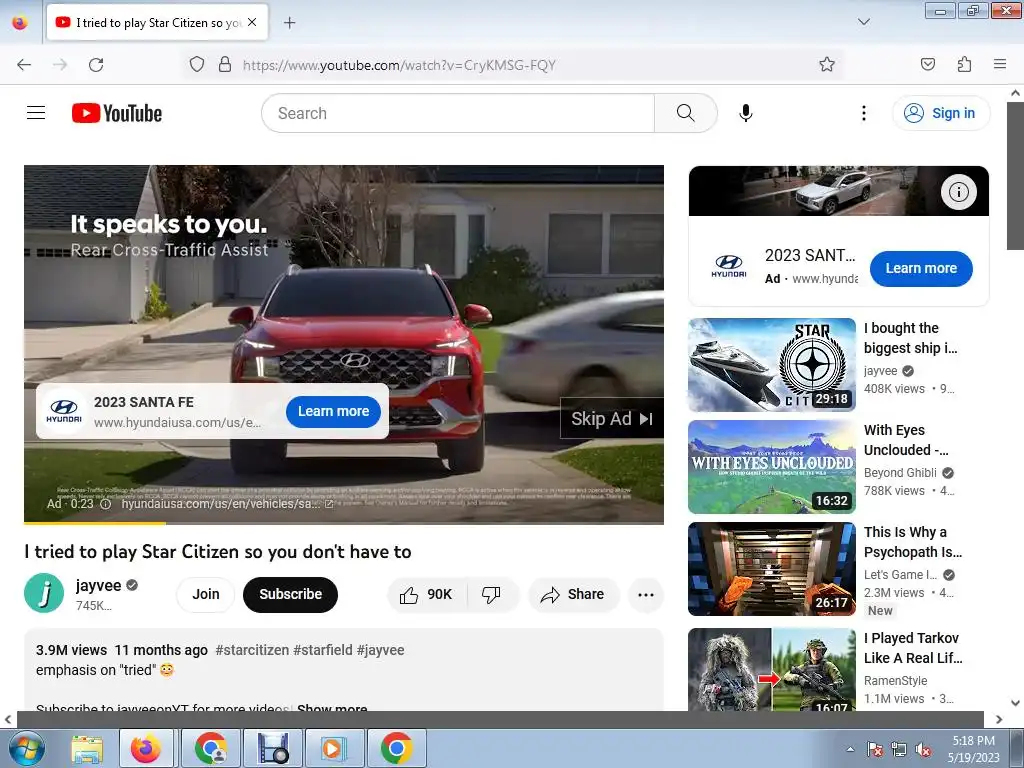
Task: Reload the page with refresh icon
Action: pyautogui.click(x=96, y=65)
